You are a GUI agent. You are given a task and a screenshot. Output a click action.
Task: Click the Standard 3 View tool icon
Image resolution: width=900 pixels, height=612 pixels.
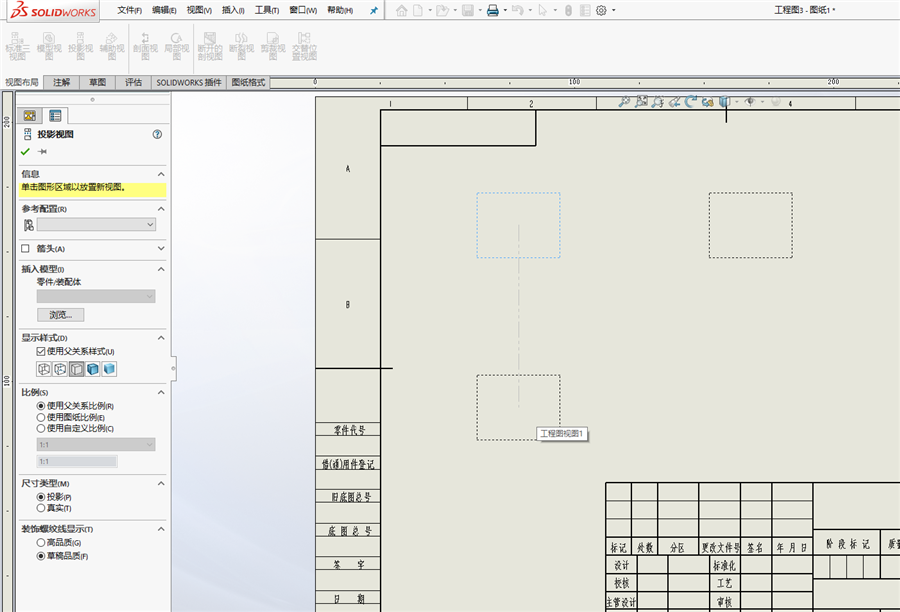coord(17,46)
